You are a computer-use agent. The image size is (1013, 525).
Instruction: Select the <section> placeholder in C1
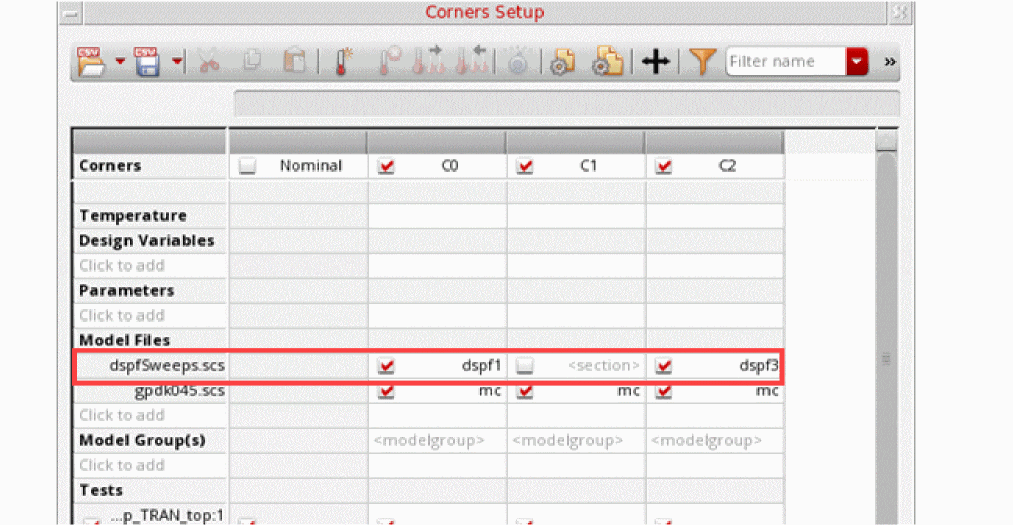603,365
